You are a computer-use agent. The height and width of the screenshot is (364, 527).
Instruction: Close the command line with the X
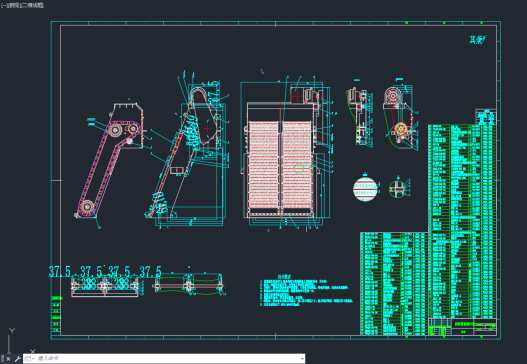pos(9,359)
